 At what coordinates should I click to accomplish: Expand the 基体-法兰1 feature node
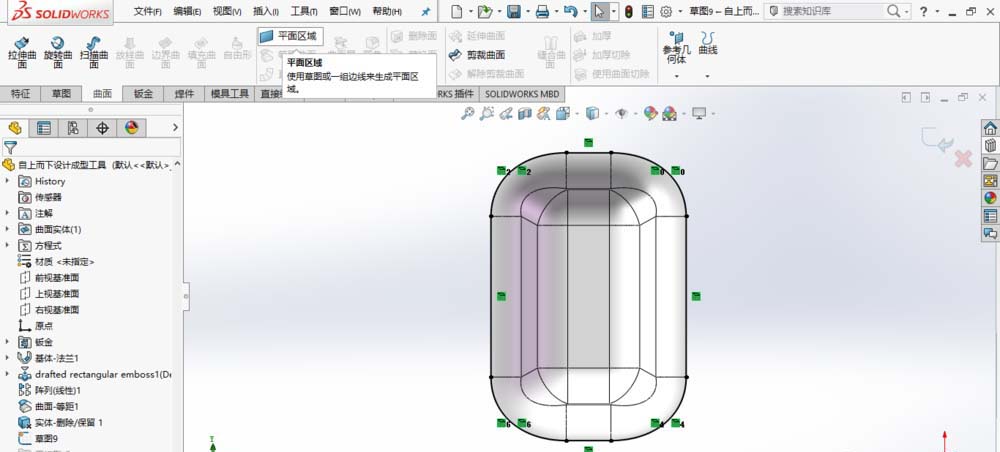click(8, 358)
